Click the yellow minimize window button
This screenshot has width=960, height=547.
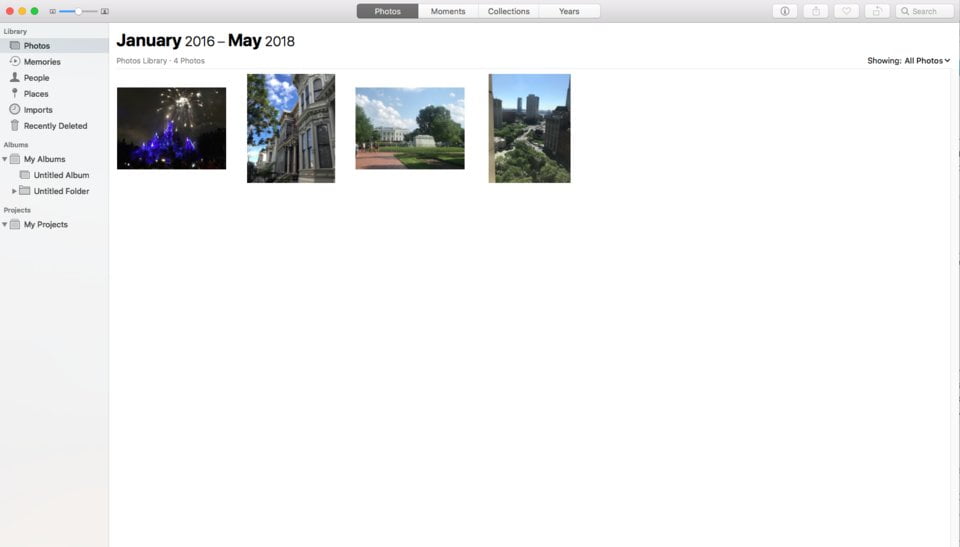click(22, 11)
